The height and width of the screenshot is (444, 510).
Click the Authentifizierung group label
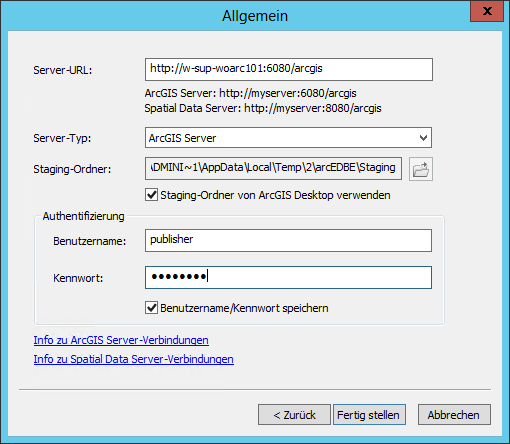click(x=83, y=216)
